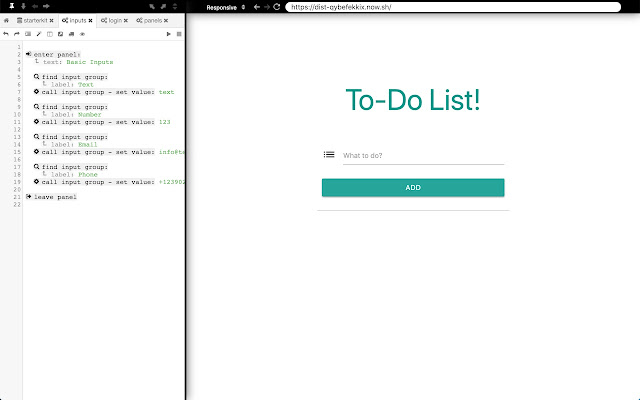This screenshot has width=640, height=400.
Task: Click the 'To-Do List!' heading
Action: click(413, 100)
